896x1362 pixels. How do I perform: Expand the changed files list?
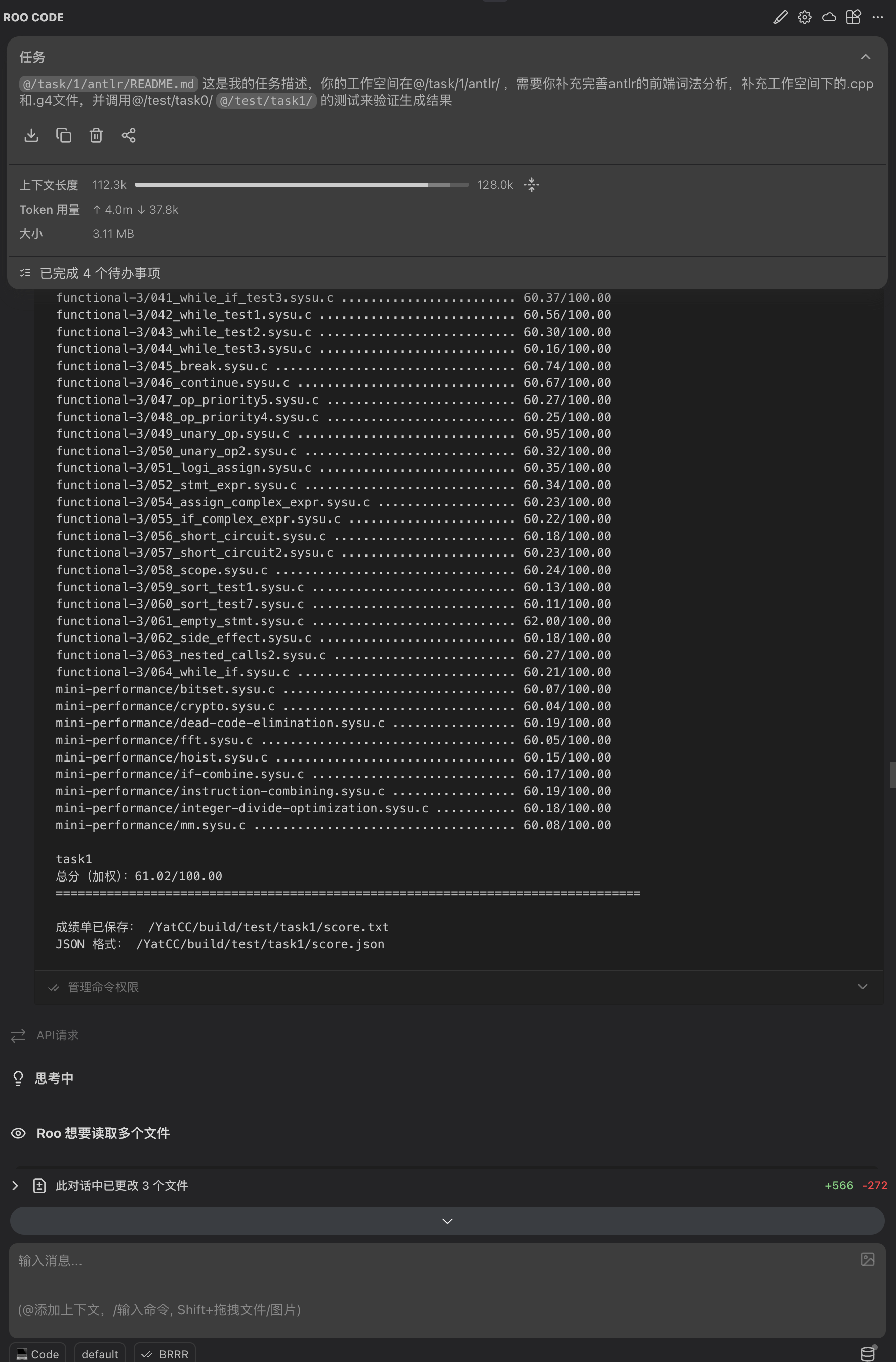click(x=16, y=1186)
